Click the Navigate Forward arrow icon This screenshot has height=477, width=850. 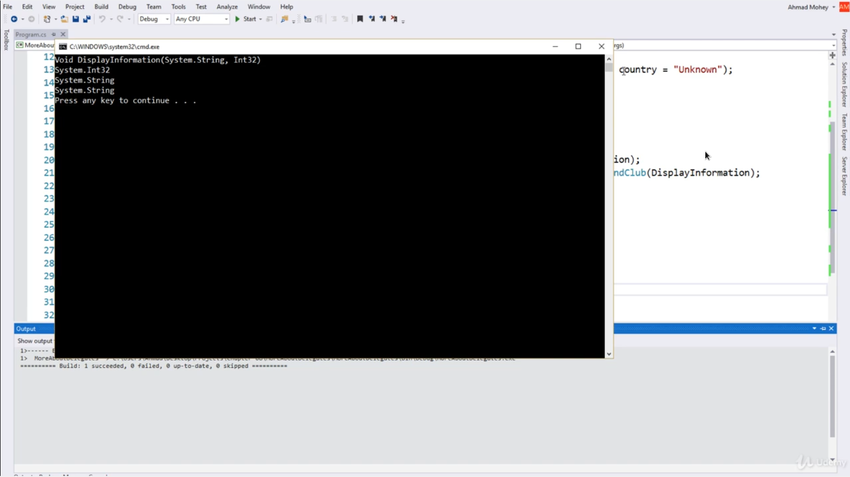click(x=31, y=19)
